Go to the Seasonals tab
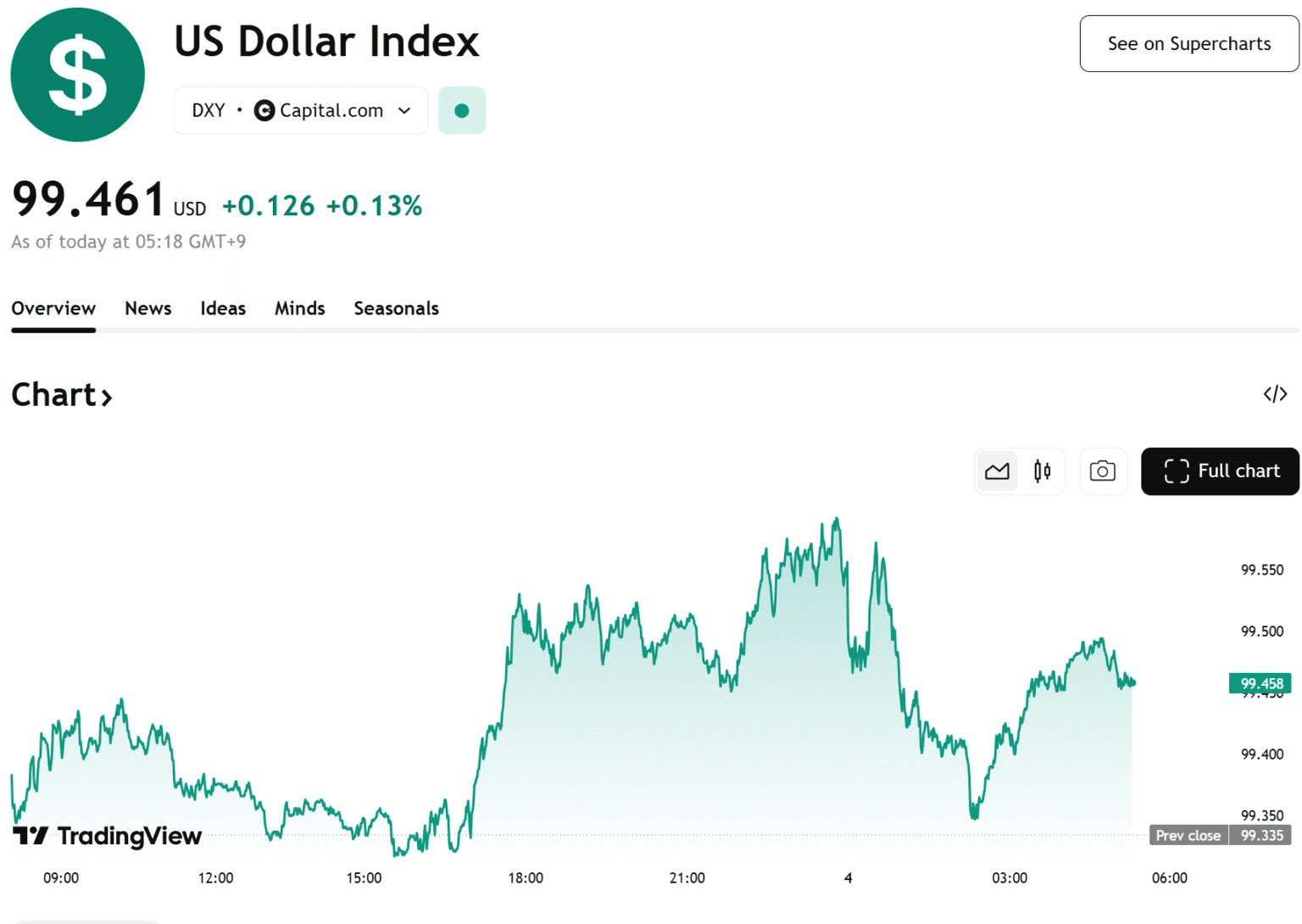 point(396,309)
